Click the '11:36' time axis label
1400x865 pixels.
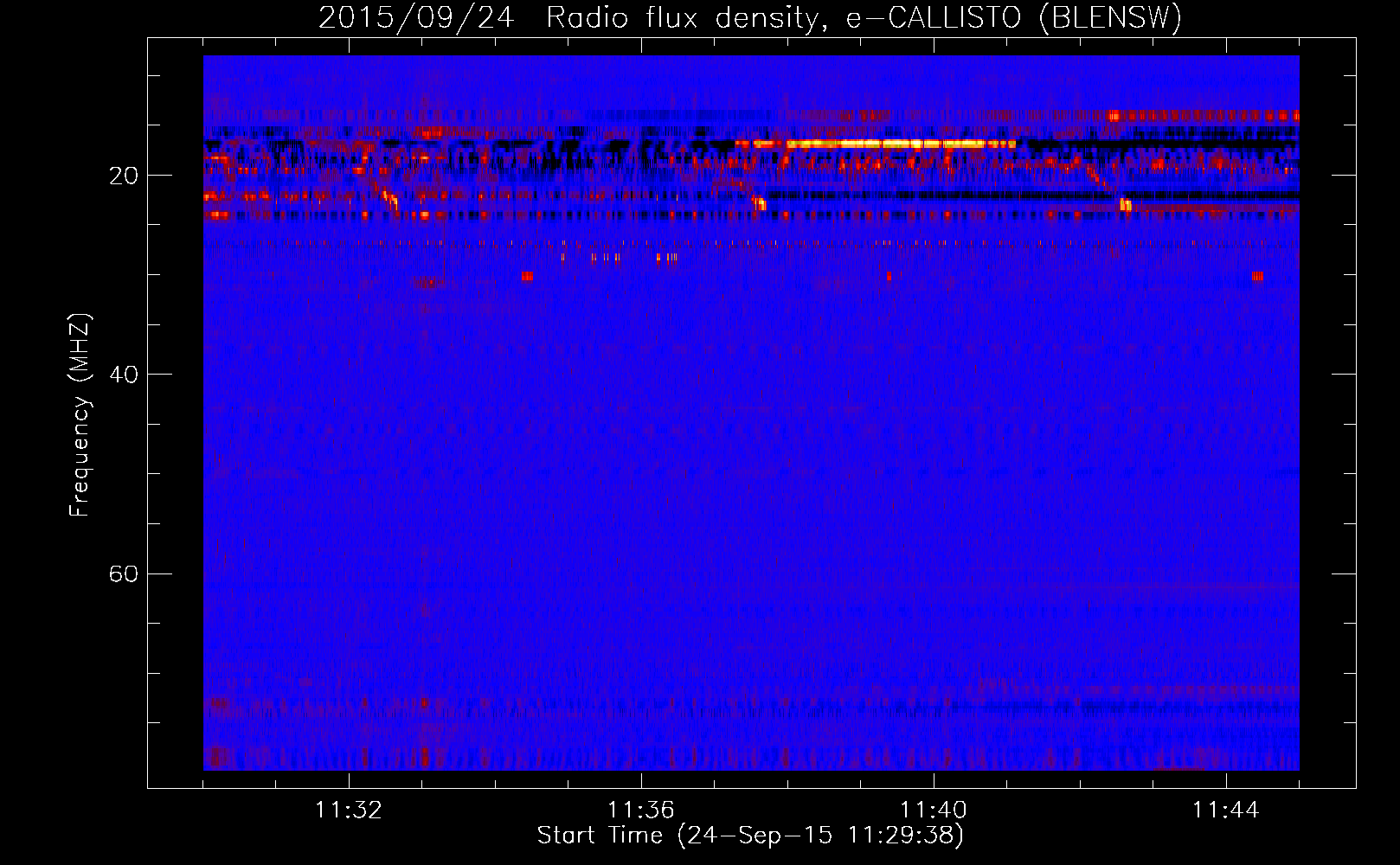click(x=641, y=811)
